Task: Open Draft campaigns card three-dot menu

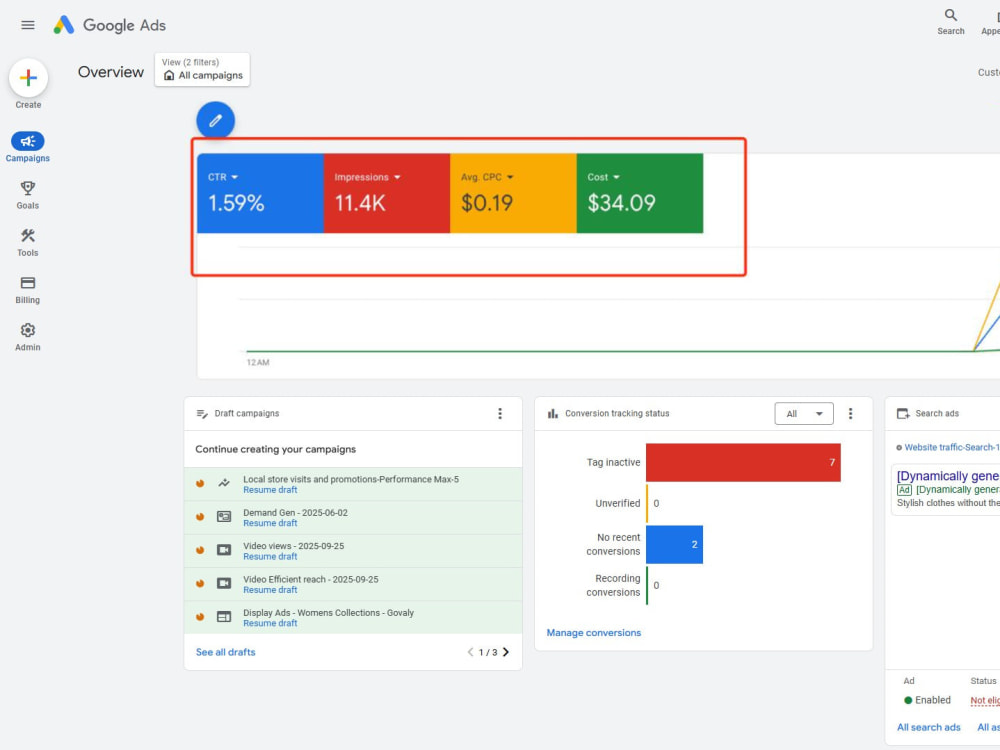Action: (500, 413)
